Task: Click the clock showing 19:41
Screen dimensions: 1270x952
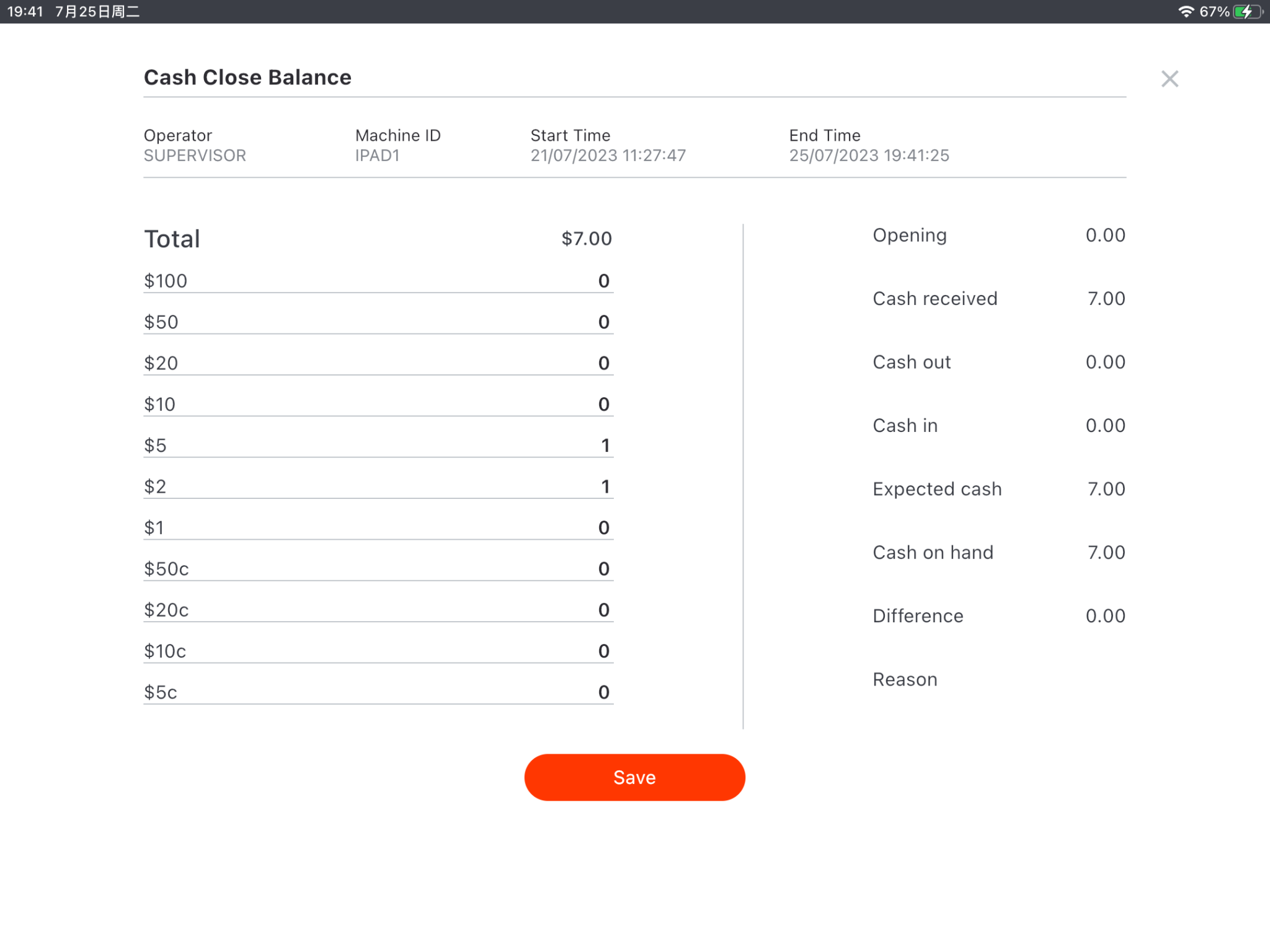Action: point(26,11)
